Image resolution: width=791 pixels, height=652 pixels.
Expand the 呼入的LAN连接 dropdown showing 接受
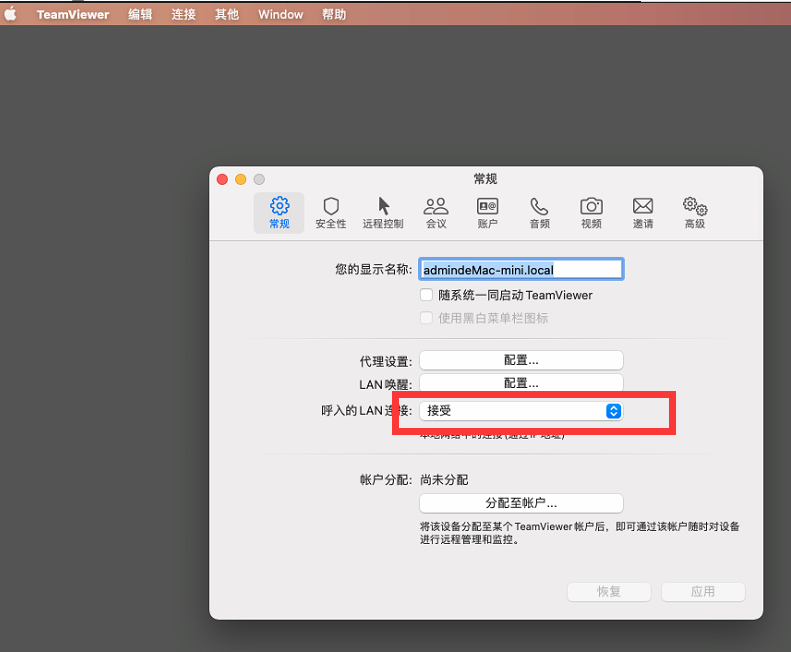pos(521,411)
